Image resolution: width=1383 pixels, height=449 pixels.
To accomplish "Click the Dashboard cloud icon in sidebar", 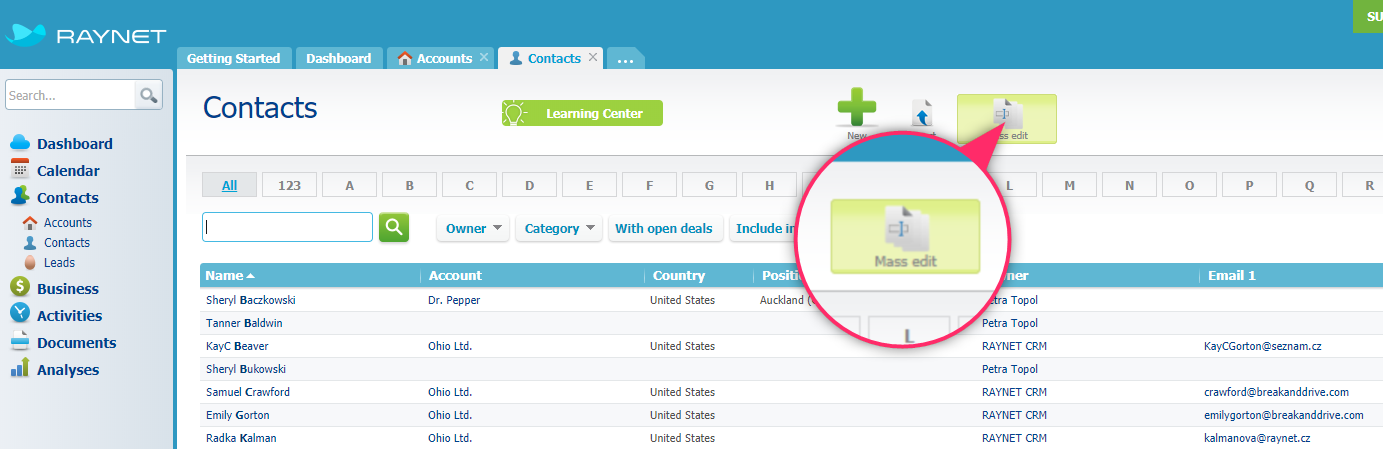I will click(x=20, y=143).
